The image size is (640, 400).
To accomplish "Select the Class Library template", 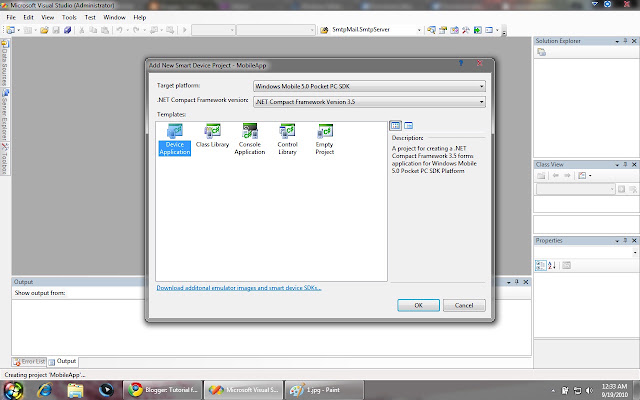I will point(212,136).
